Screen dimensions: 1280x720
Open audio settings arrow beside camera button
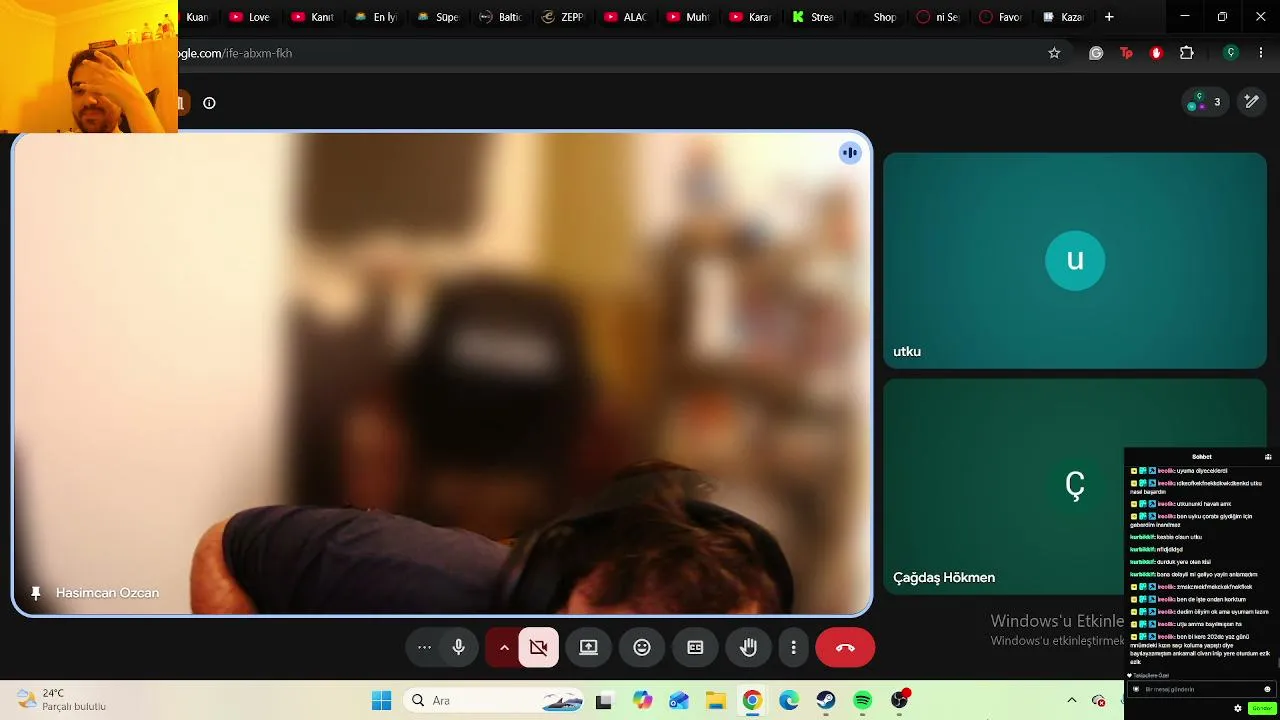tap(504, 647)
